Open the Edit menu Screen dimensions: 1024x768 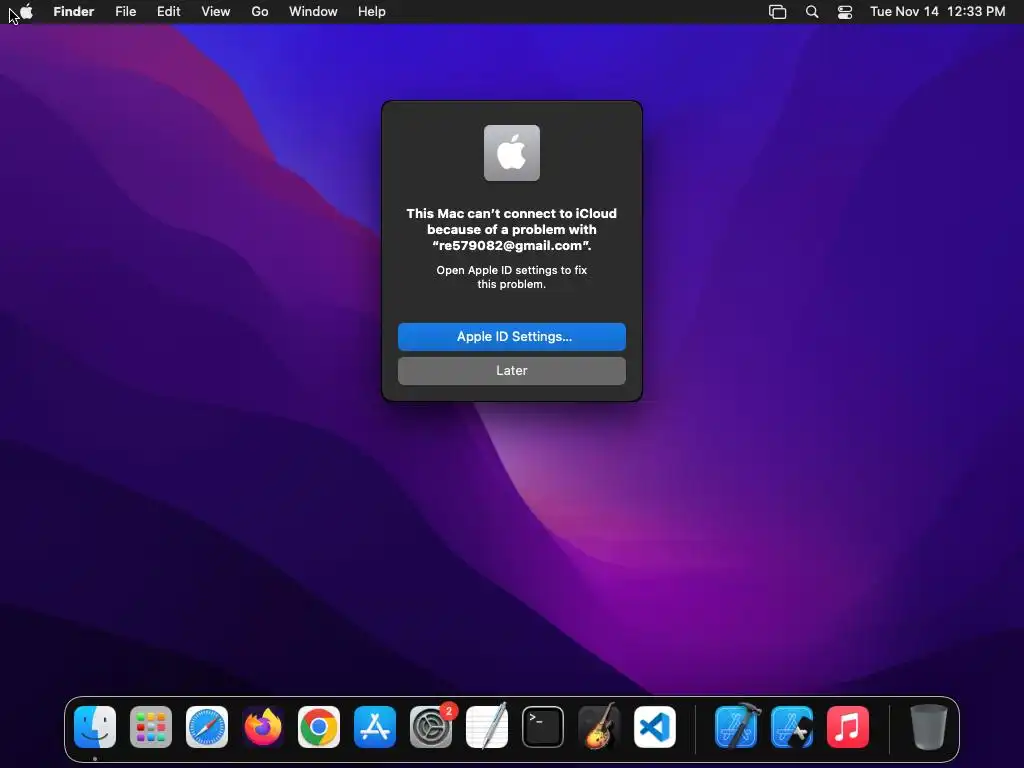168,12
